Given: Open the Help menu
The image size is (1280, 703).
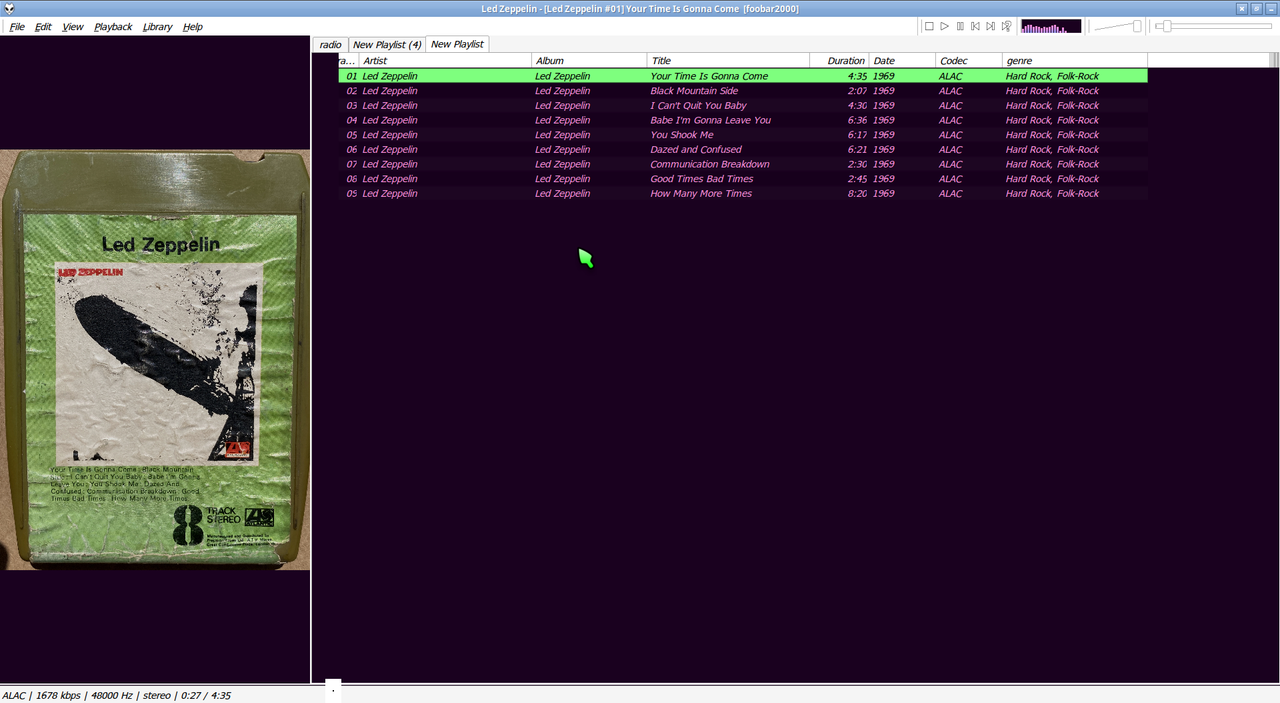Looking at the screenshot, I should pyautogui.click(x=193, y=27).
